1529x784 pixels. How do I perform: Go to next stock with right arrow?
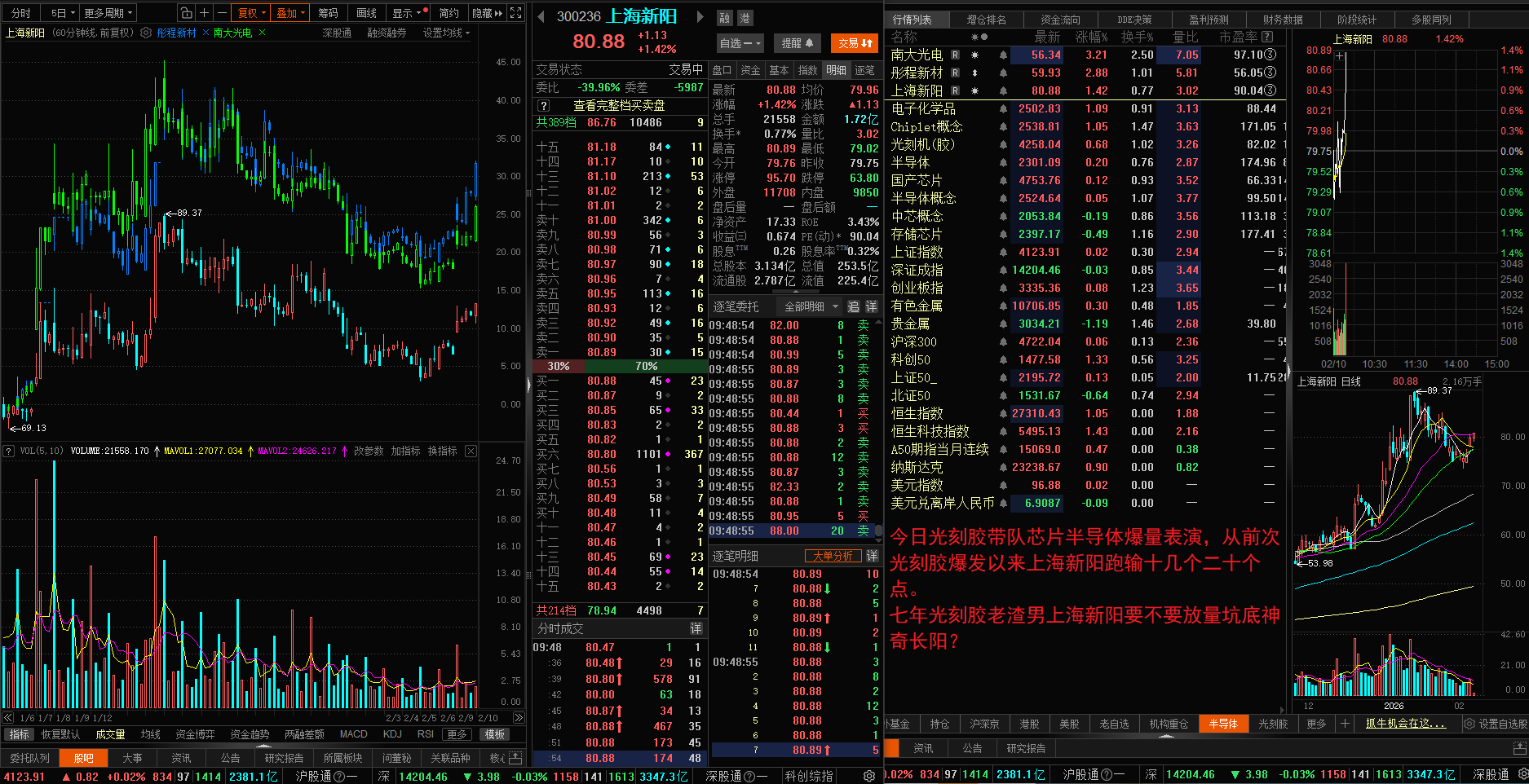pos(700,16)
